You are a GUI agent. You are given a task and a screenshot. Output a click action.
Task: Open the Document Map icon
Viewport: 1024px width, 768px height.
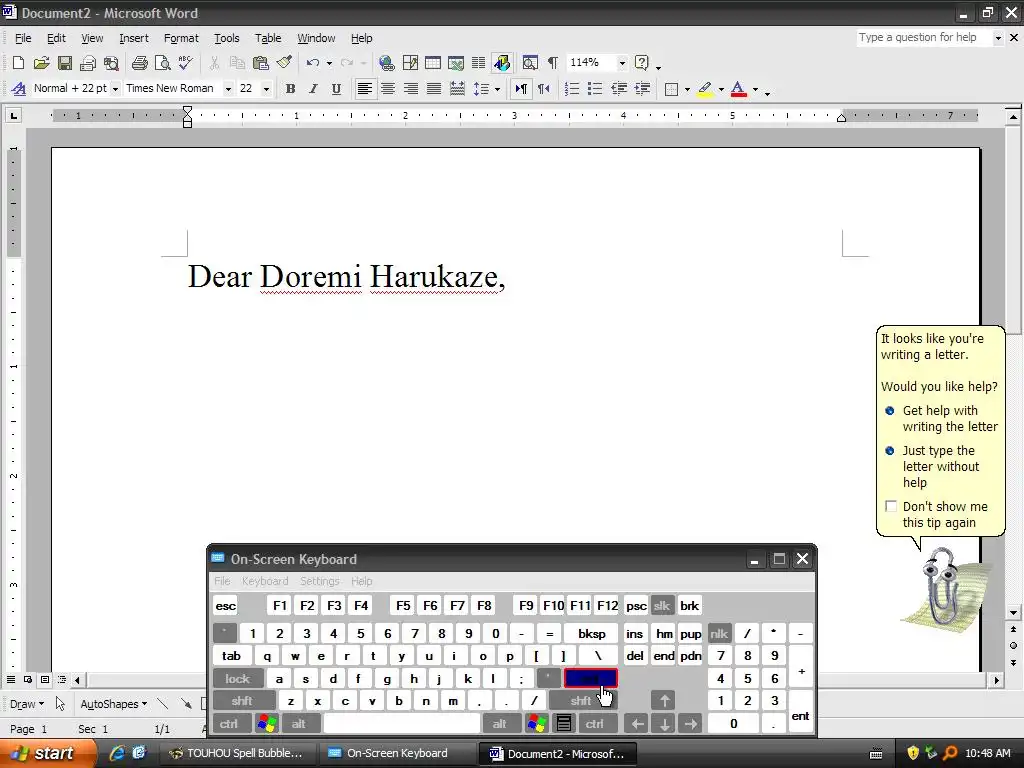pos(530,63)
